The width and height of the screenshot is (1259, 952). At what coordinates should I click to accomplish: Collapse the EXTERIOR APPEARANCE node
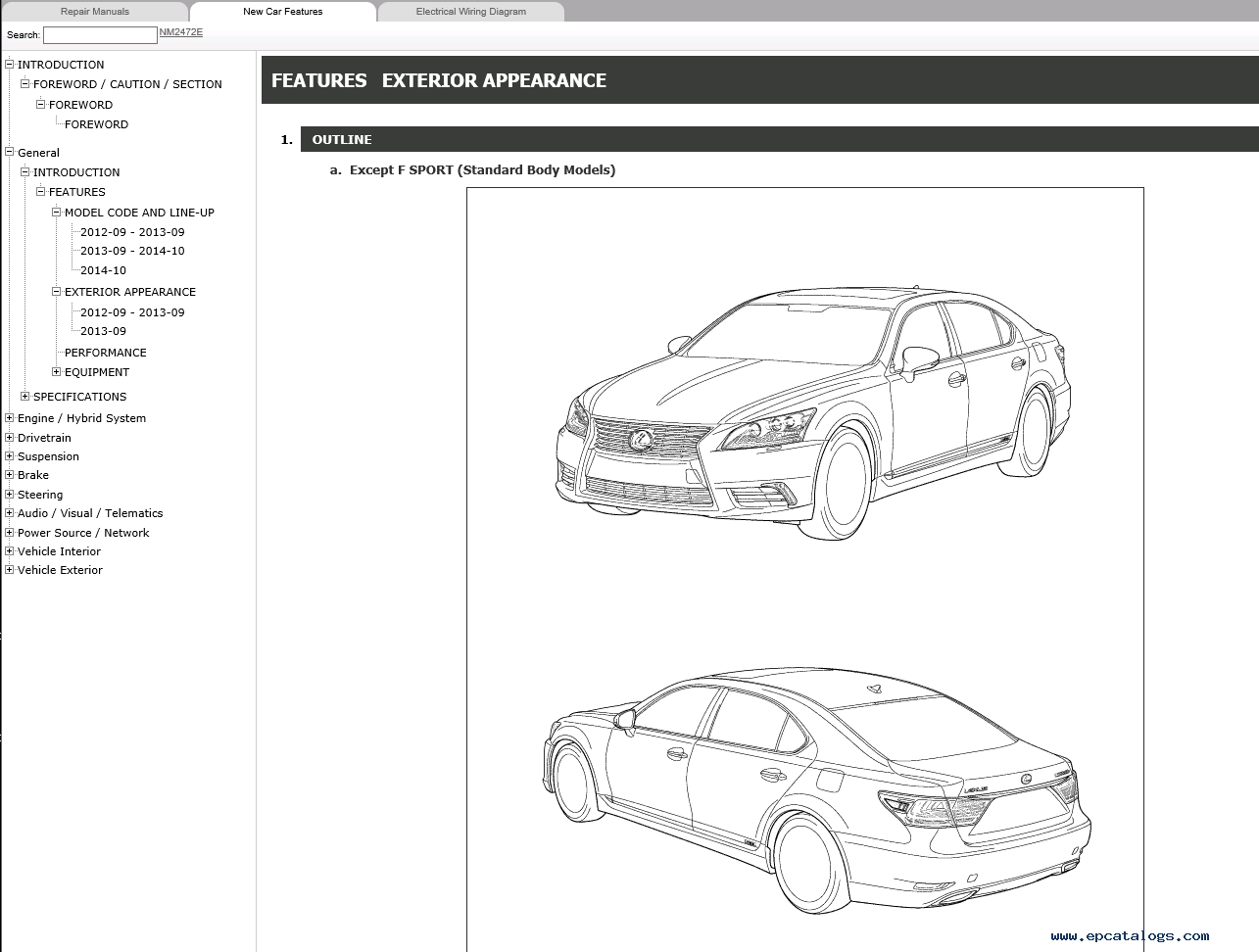[57, 291]
